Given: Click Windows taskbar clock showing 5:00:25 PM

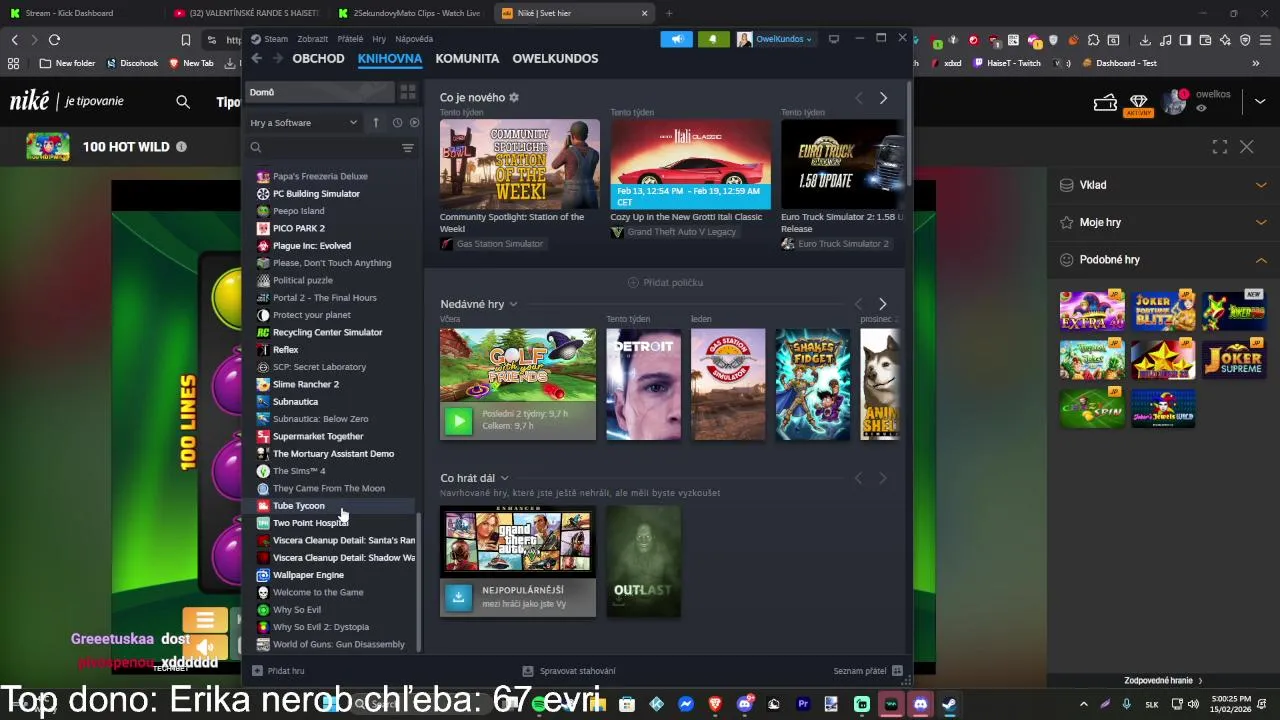Looking at the screenshot, I should click(1231, 704).
